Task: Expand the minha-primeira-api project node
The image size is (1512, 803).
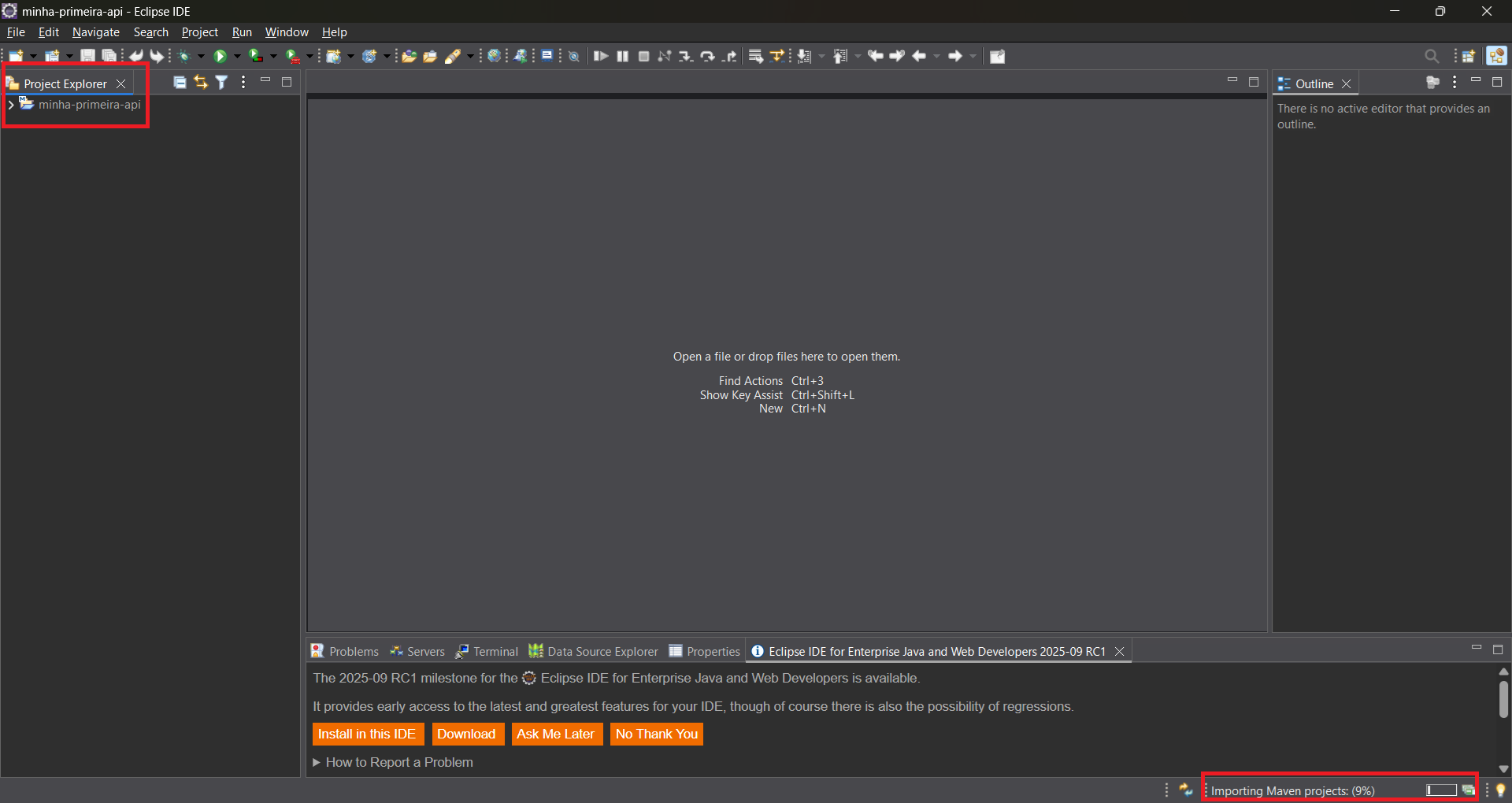Action: [10, 104]
